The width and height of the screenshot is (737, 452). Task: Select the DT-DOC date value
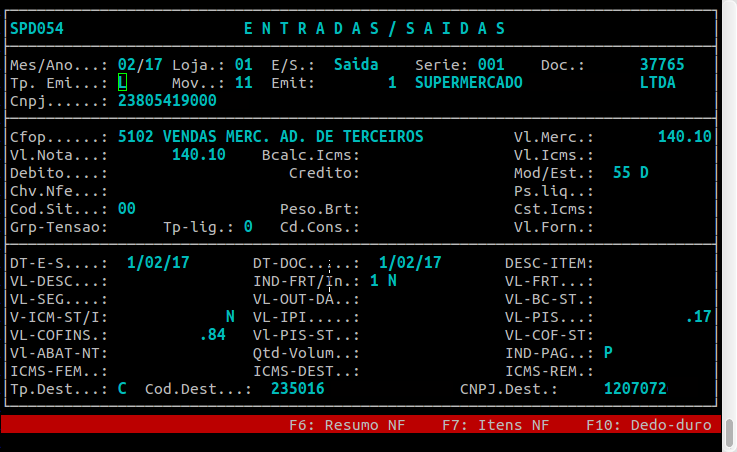tap(410, 263)
